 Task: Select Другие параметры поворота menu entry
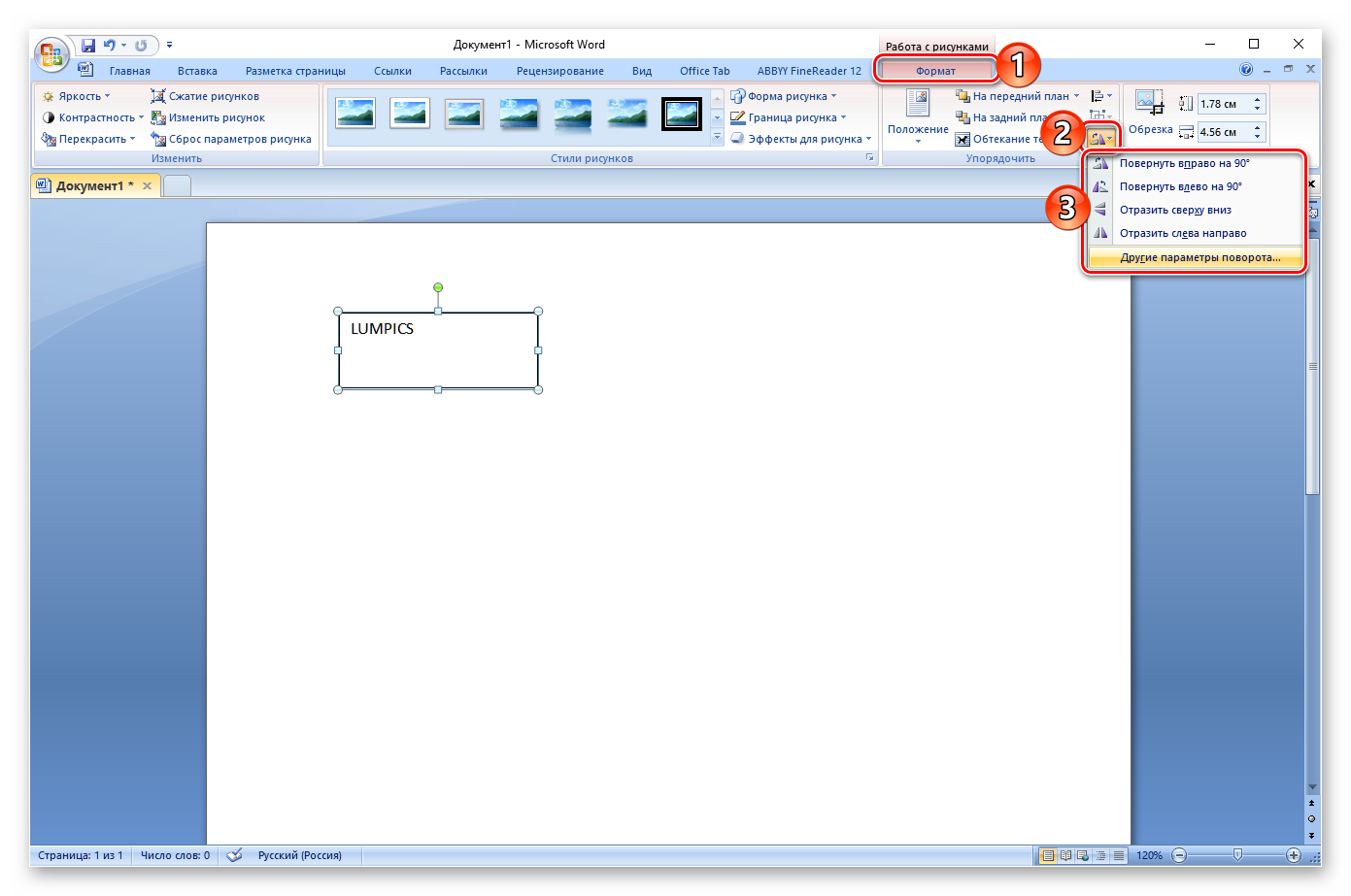pos(1199,257)
